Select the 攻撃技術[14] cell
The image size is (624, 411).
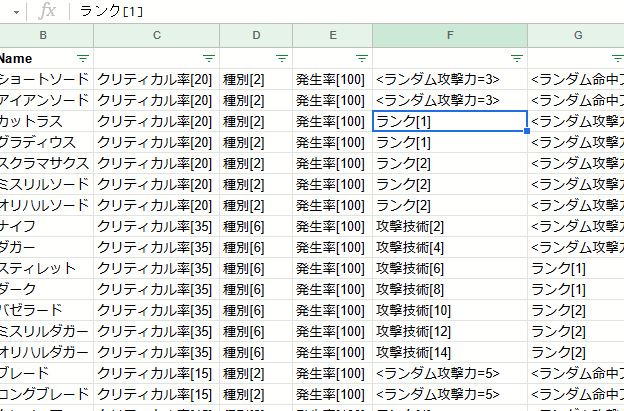[450, 352]
